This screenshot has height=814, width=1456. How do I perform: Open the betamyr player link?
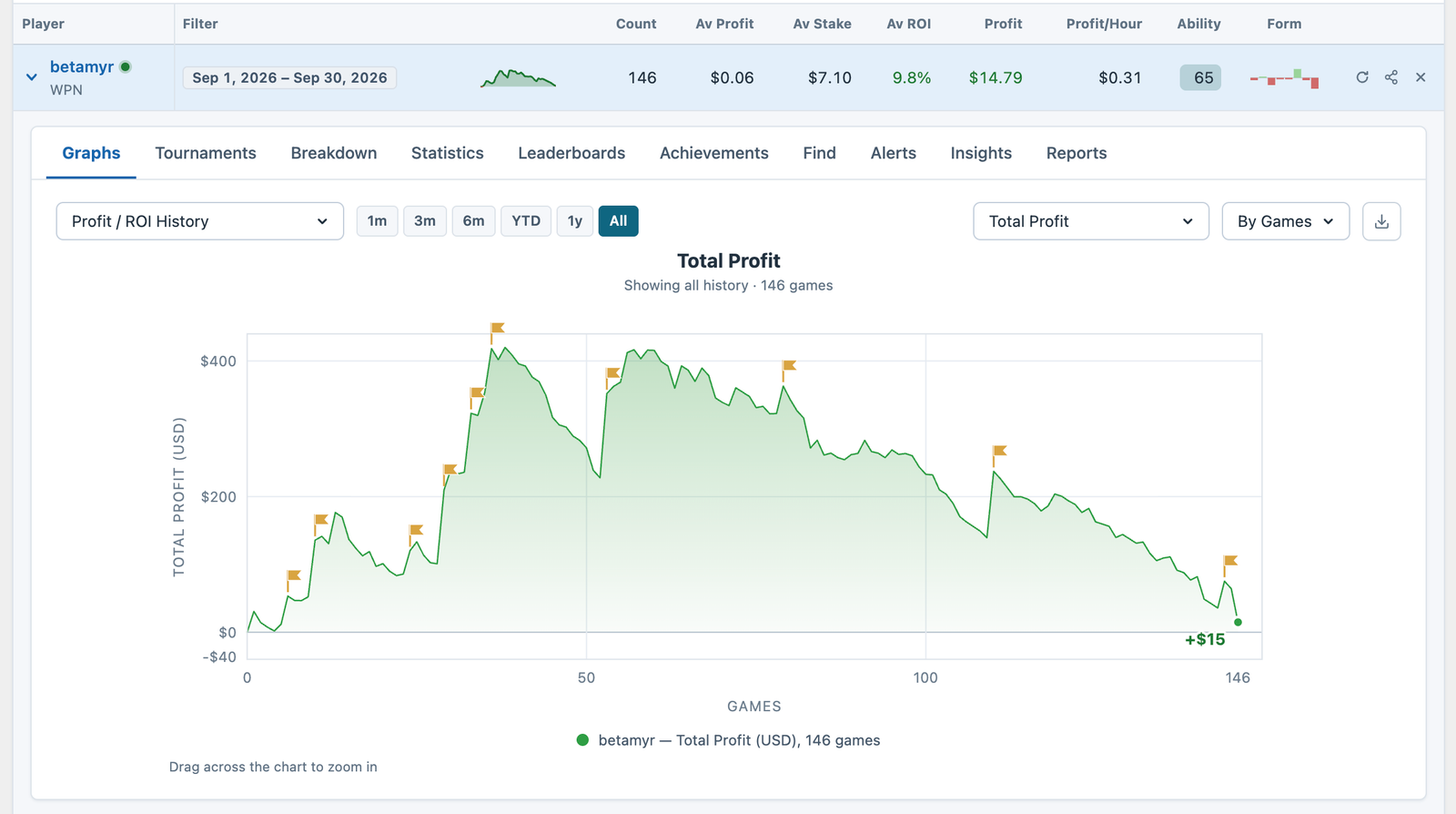pos(82,66)
